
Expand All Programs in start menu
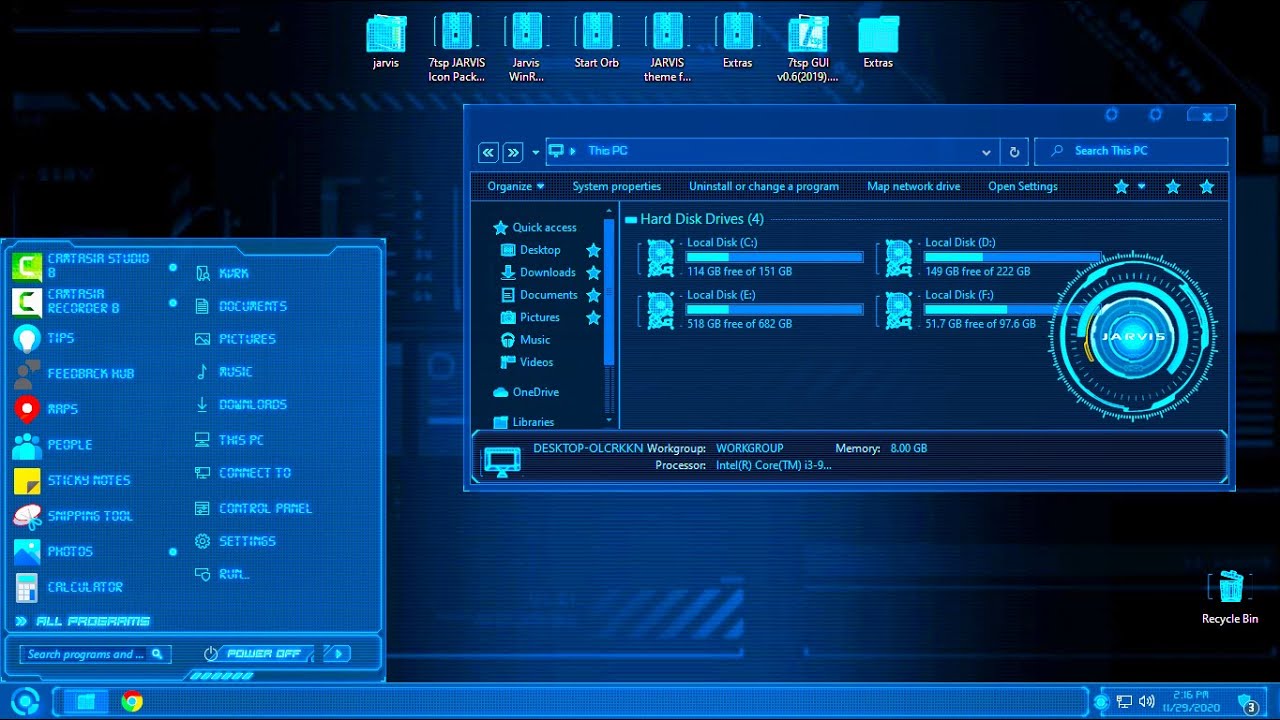click(83, 621)
